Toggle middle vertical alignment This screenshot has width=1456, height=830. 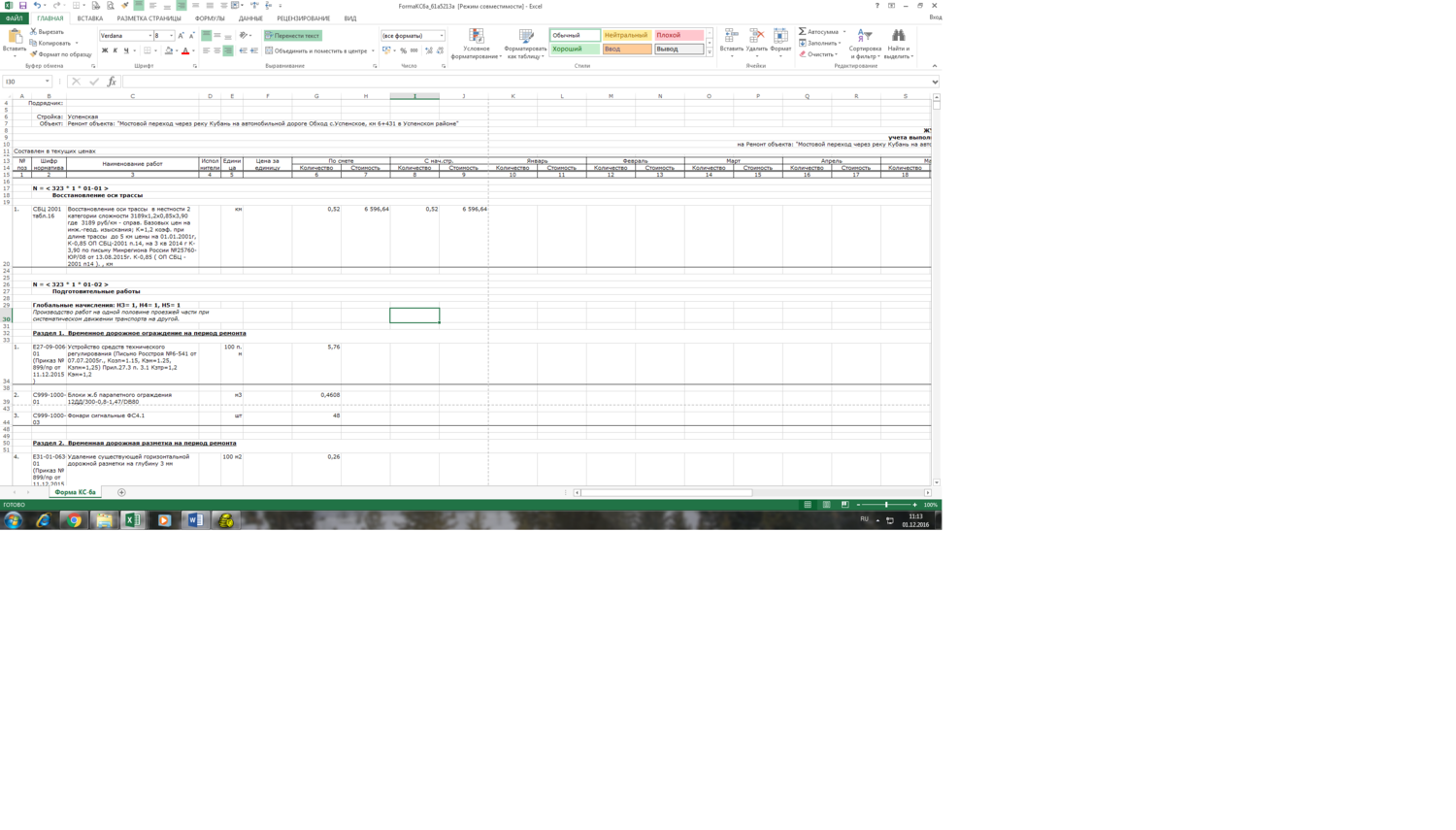(x=216, y=36)
